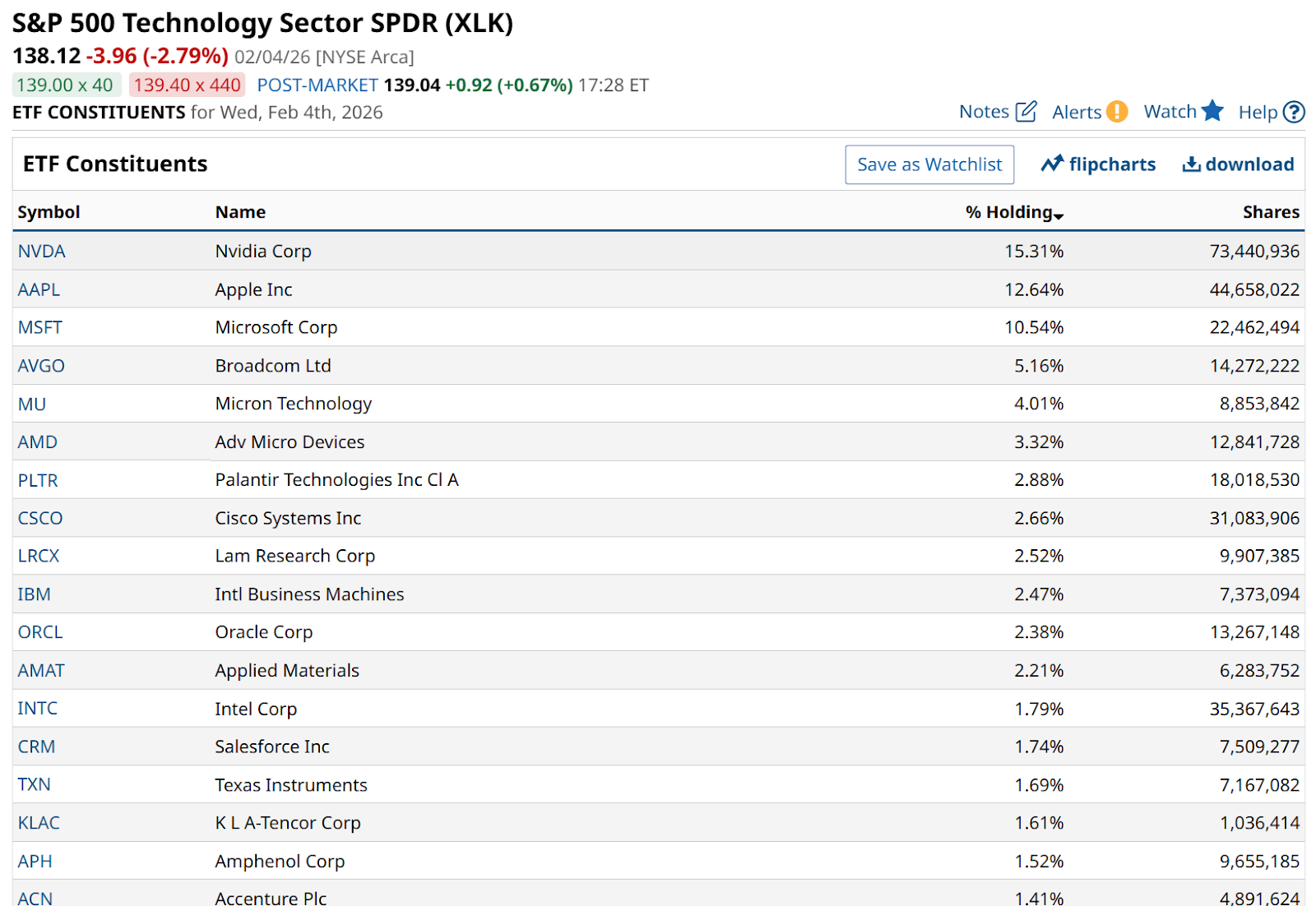Open the KLAC ticker link
This screenshot has width=1316, height=906.
[39, 823]
